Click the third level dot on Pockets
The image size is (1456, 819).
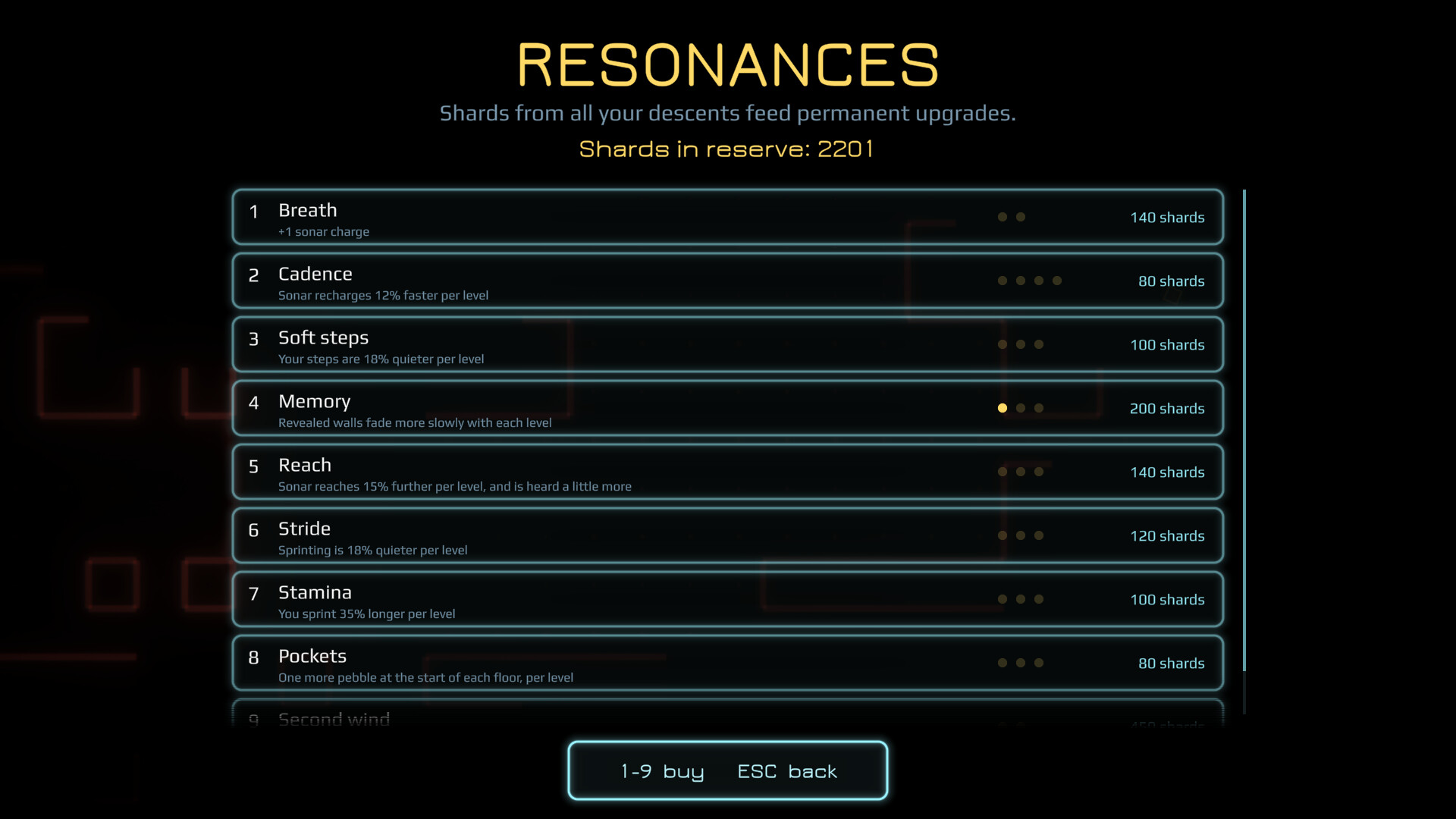[x=1039, y=663]
